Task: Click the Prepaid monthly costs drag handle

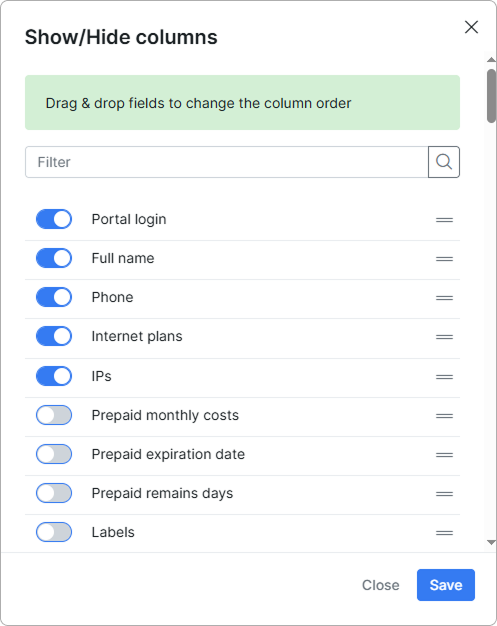Action: [x=444, y=416]
